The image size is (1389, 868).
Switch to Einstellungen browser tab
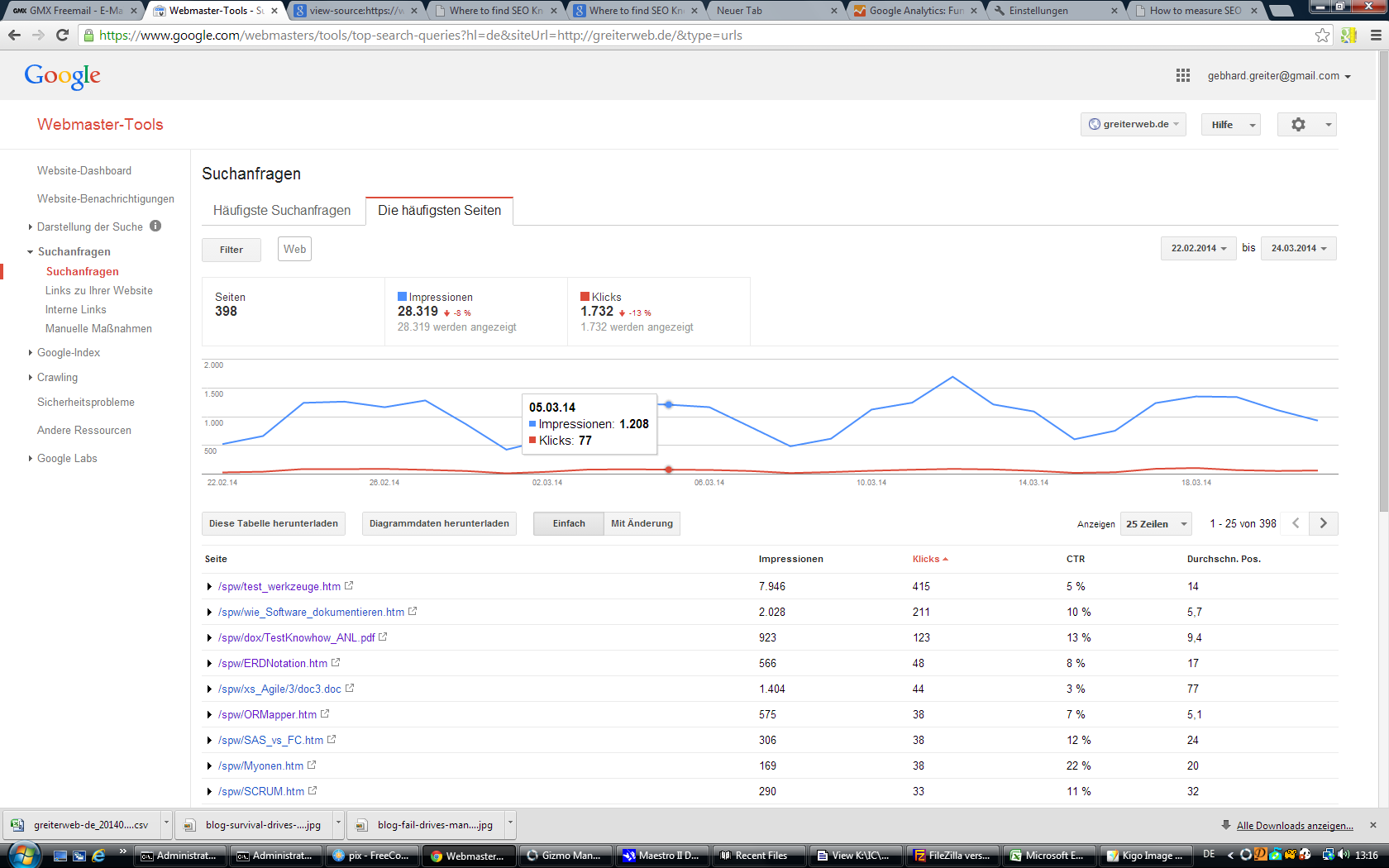pos(1056,11)
